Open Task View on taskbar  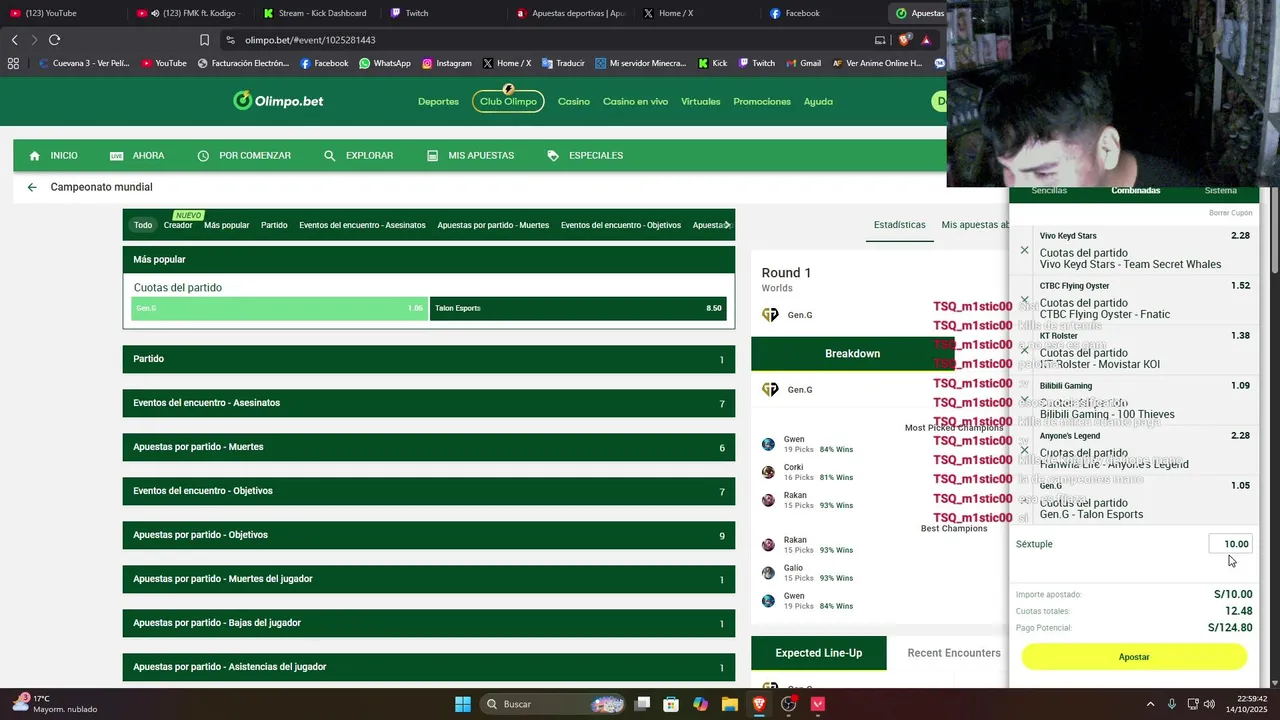(642, 704)
